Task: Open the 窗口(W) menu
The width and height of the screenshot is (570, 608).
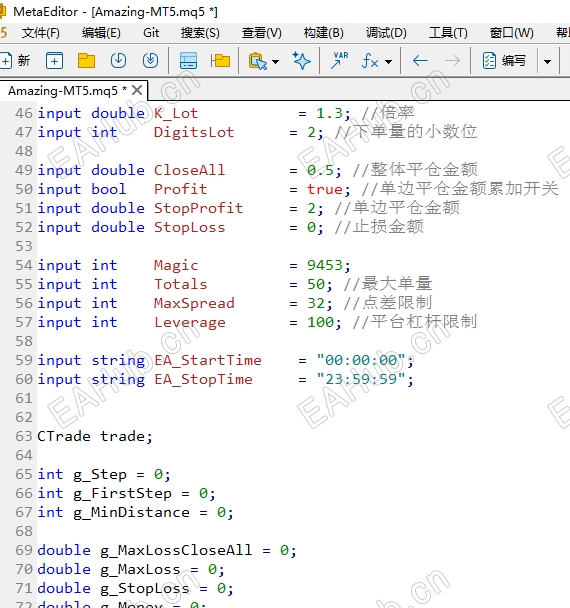Action: click(511, 33)
